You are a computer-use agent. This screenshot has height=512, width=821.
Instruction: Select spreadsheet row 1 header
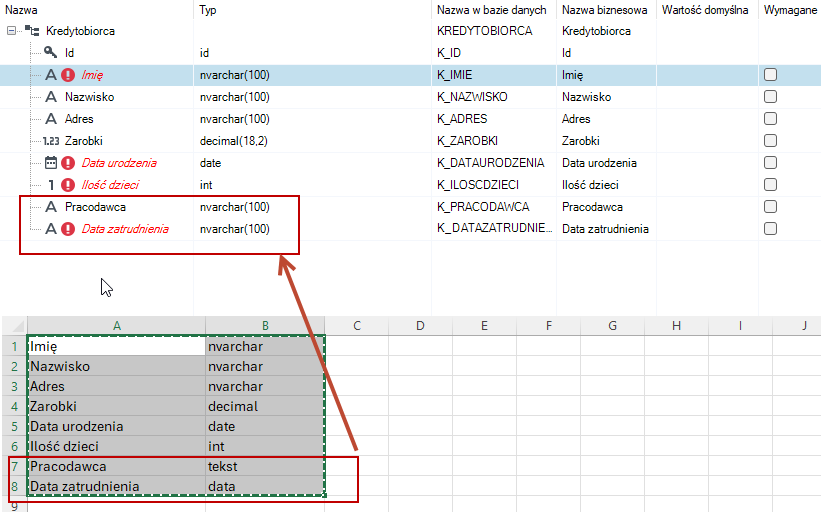14,347
